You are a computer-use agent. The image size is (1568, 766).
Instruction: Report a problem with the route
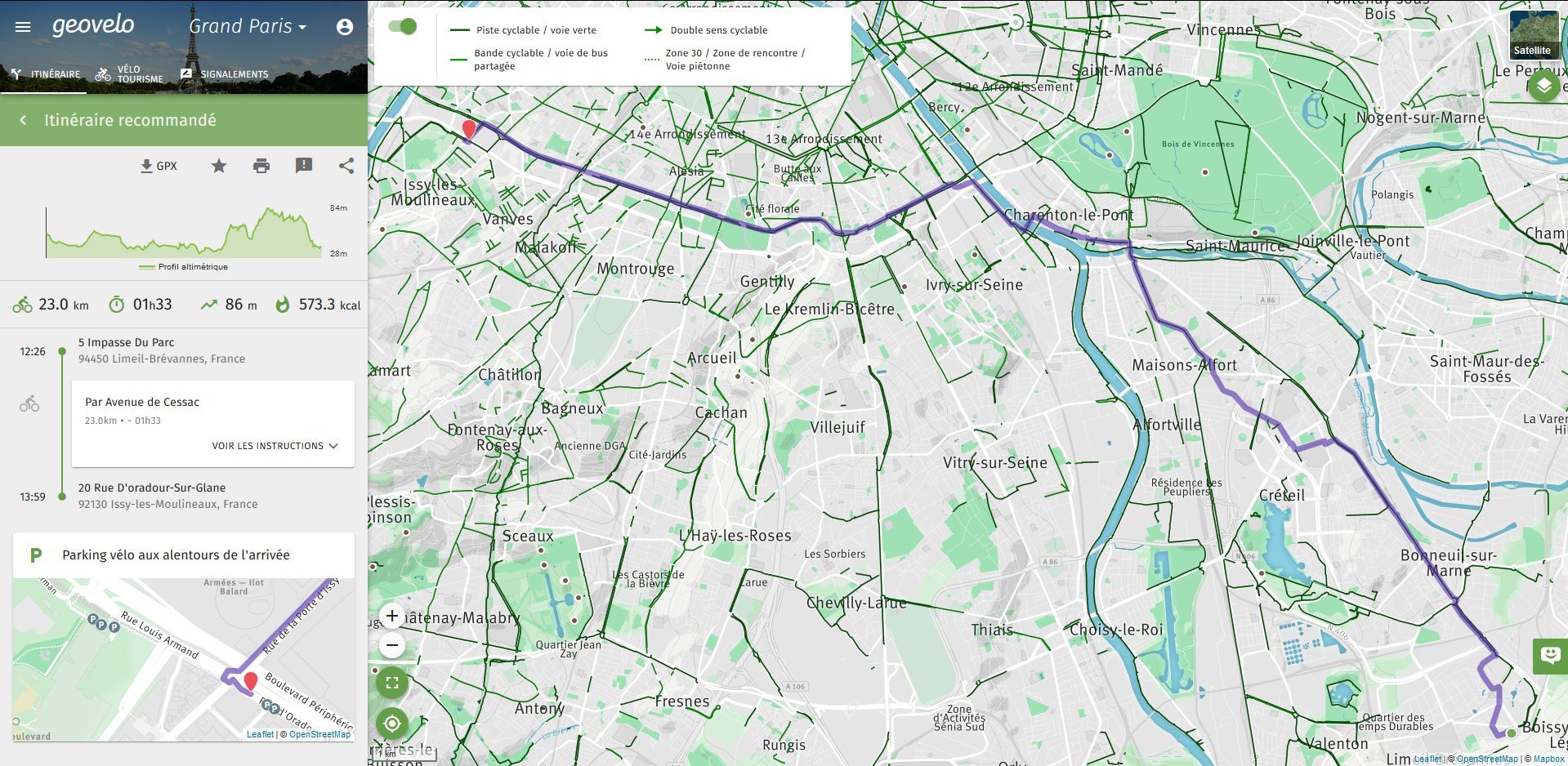[304, 166]
